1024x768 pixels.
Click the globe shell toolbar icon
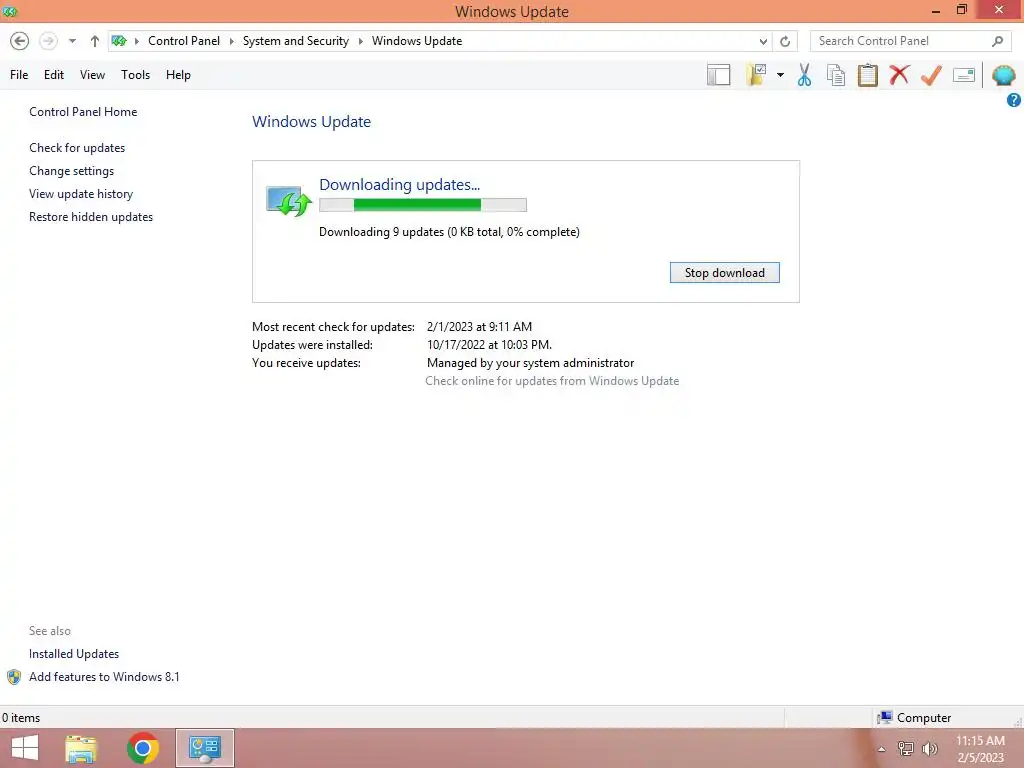coord(1003,75)
